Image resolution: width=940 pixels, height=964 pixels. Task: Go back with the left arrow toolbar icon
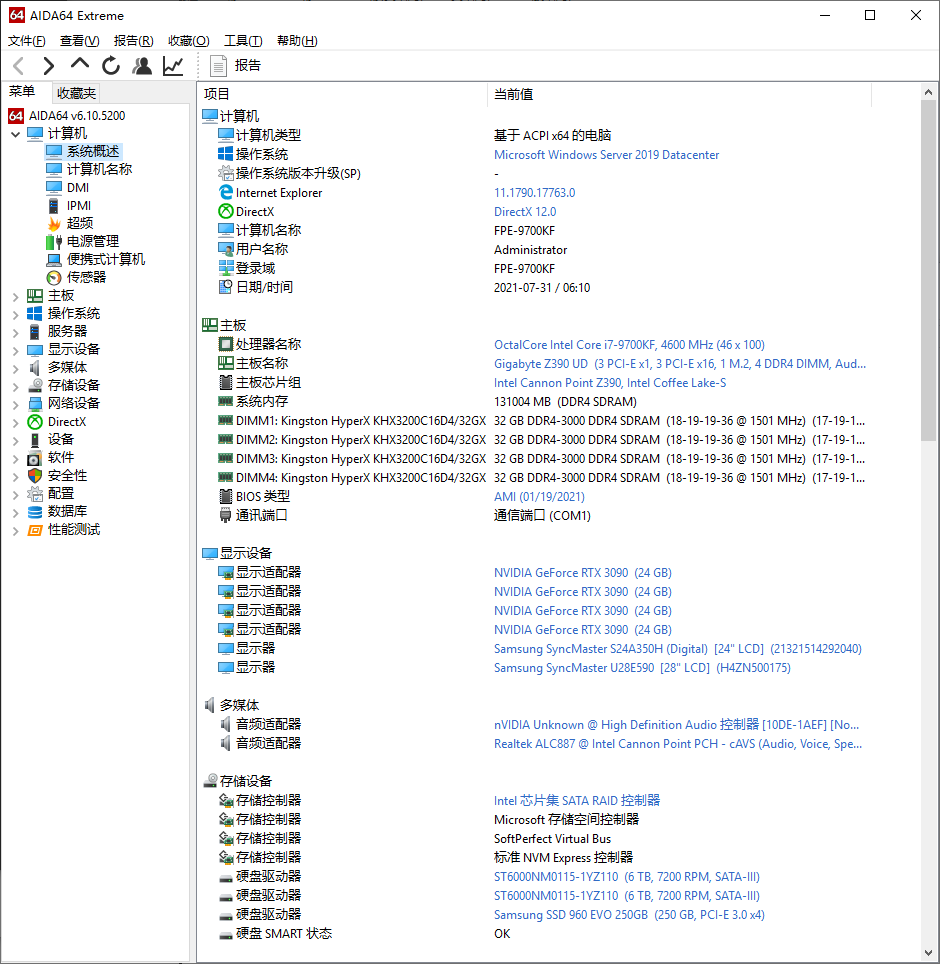(19, 66)
